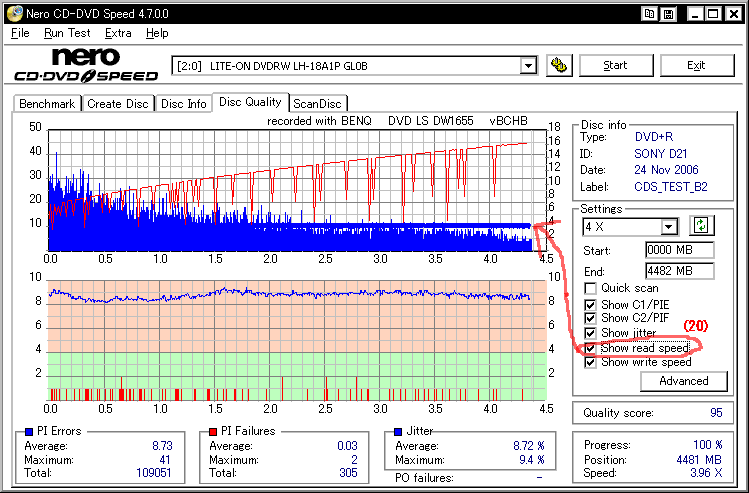Toggle the Show jitter checkbox

[x=591, y=333]
